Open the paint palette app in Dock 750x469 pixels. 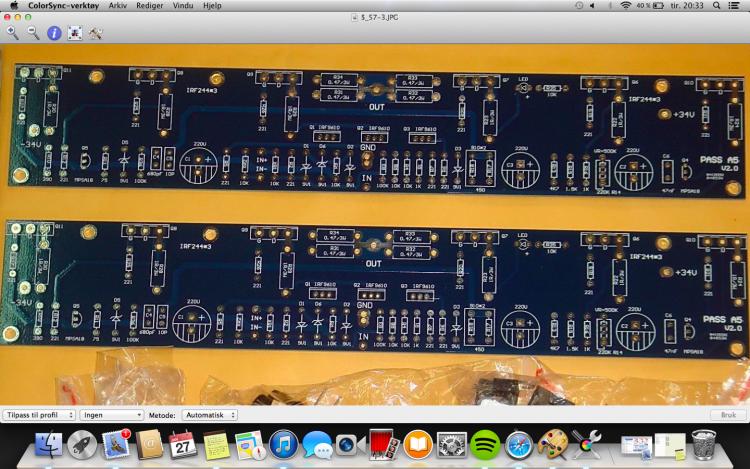coord(552,445)
